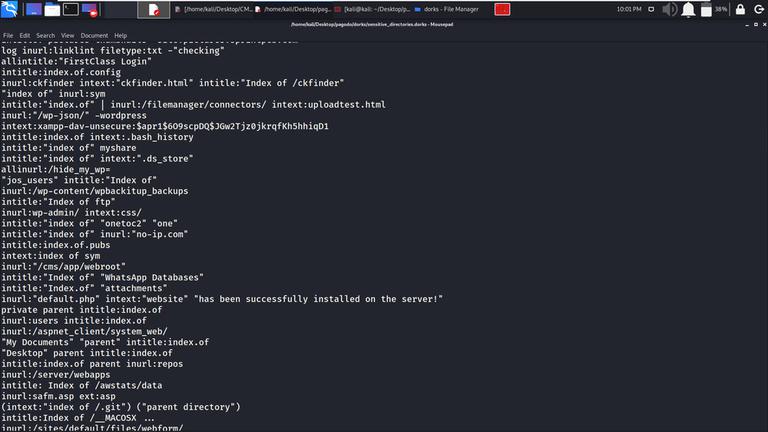The width and height of the screenshot is (768, 432).
Task: Click the line inurl:/server/webapps
Action: pyautogui.click(x=55, y=374)
